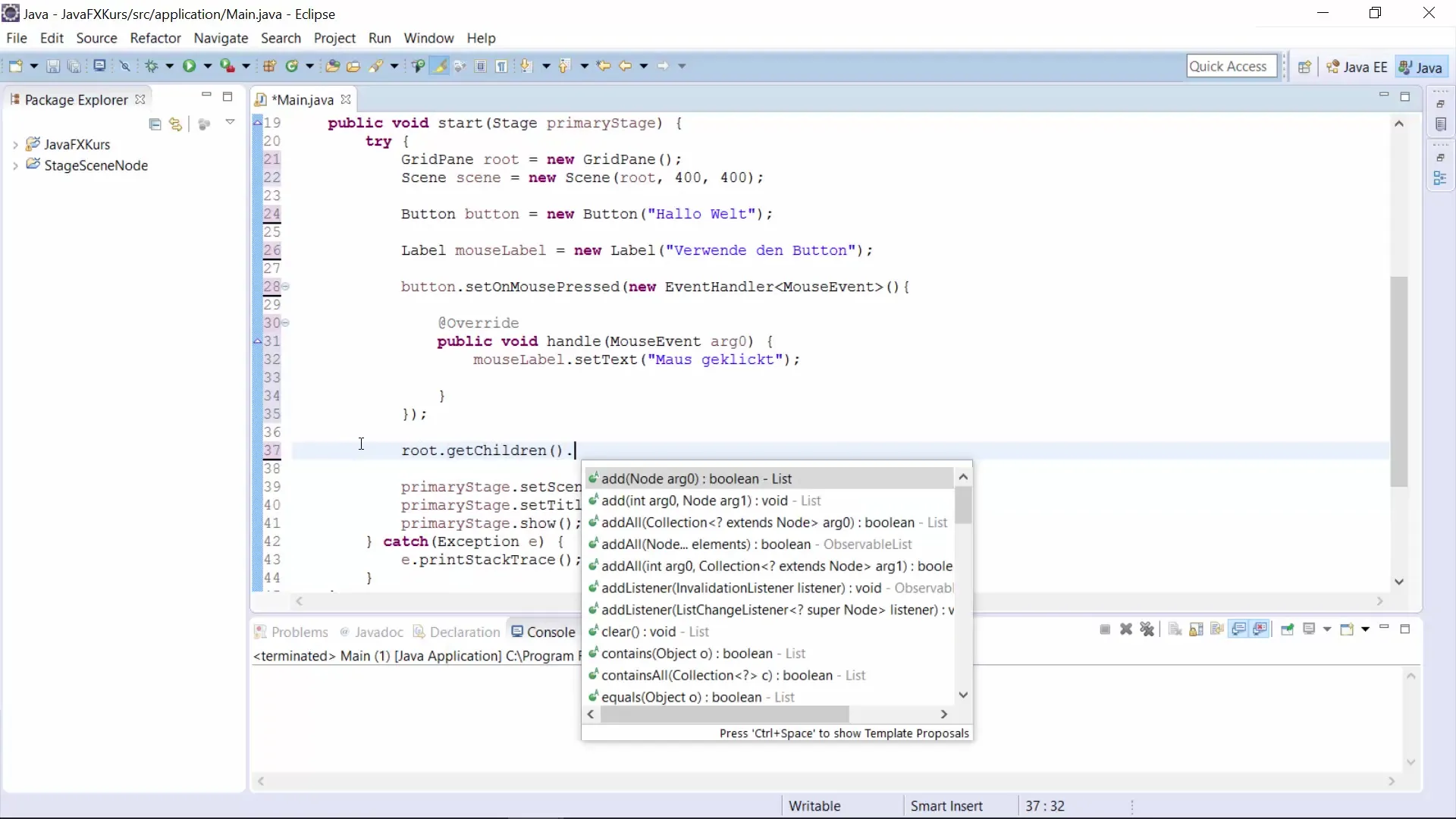Open the Debug configurations dropdown arrow
Image resolution: width=1456 pixels, height=819 pixels.
169,66
